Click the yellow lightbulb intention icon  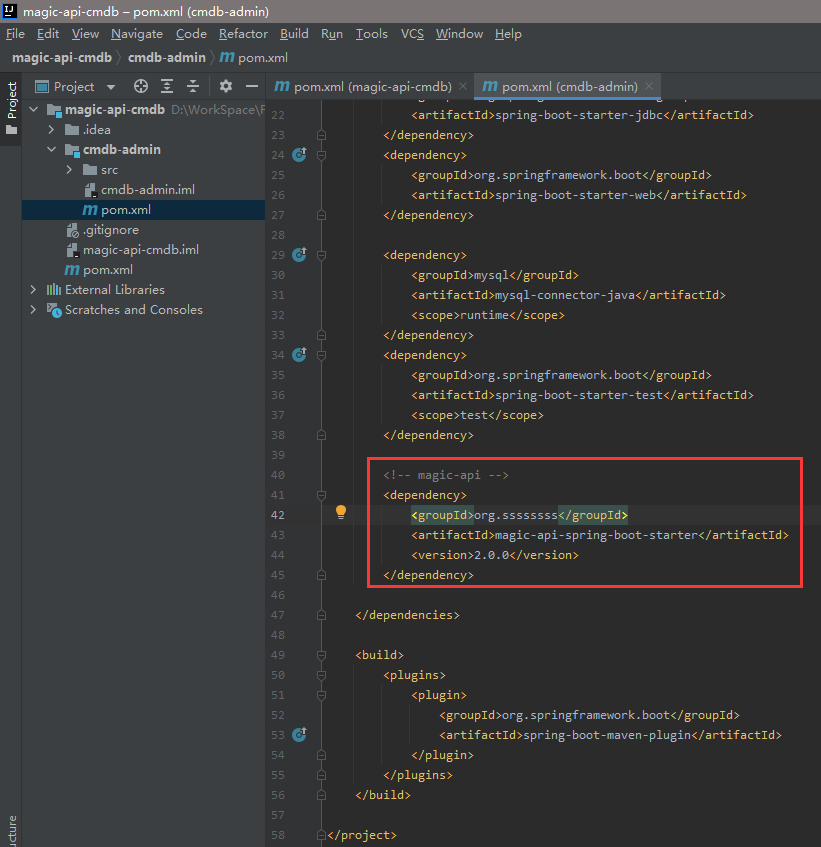340,512
